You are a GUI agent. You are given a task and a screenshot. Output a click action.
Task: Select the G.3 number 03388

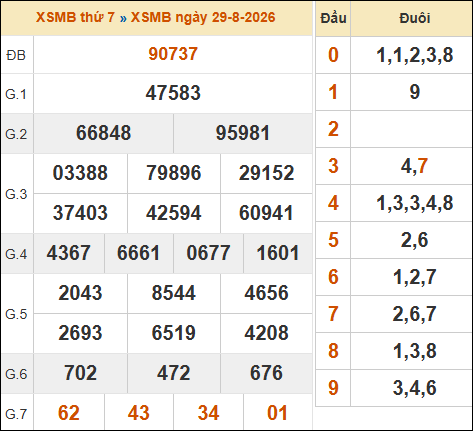coord(80,173)
